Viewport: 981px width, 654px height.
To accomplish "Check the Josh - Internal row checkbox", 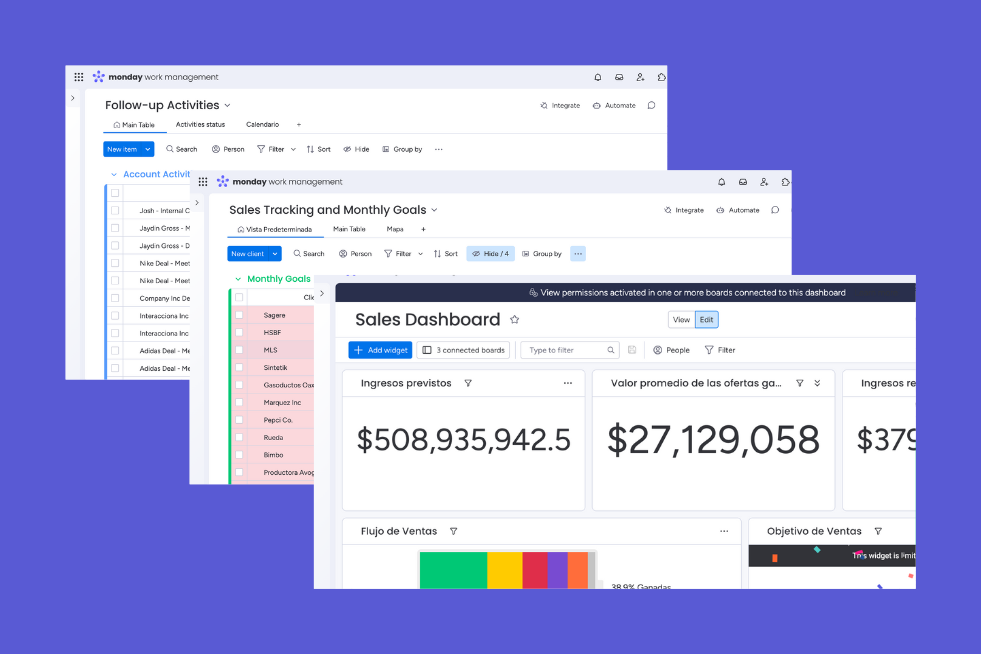I will coord(115,210).
